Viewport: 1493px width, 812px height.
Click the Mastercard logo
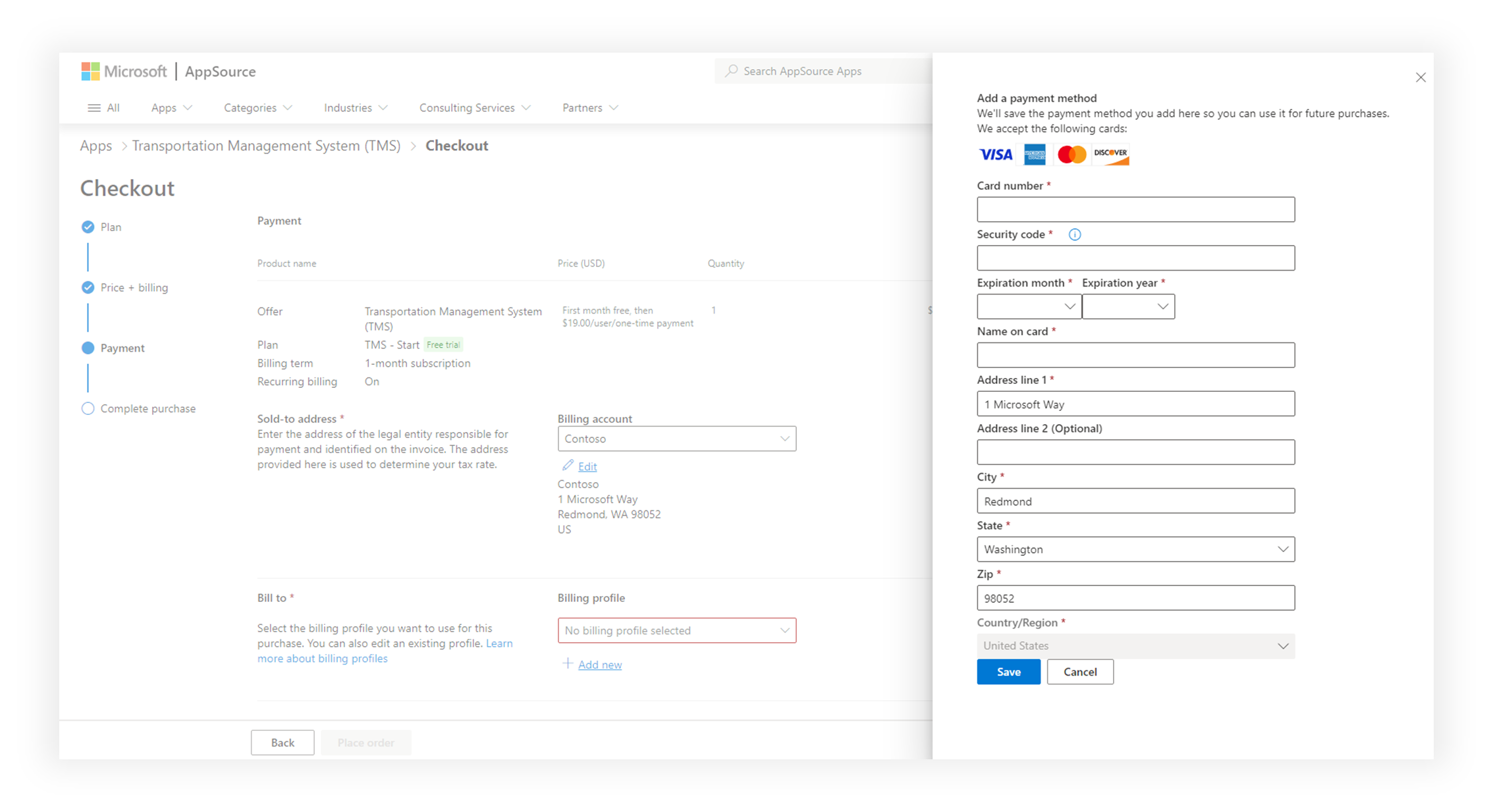(x=1072, y=154)
